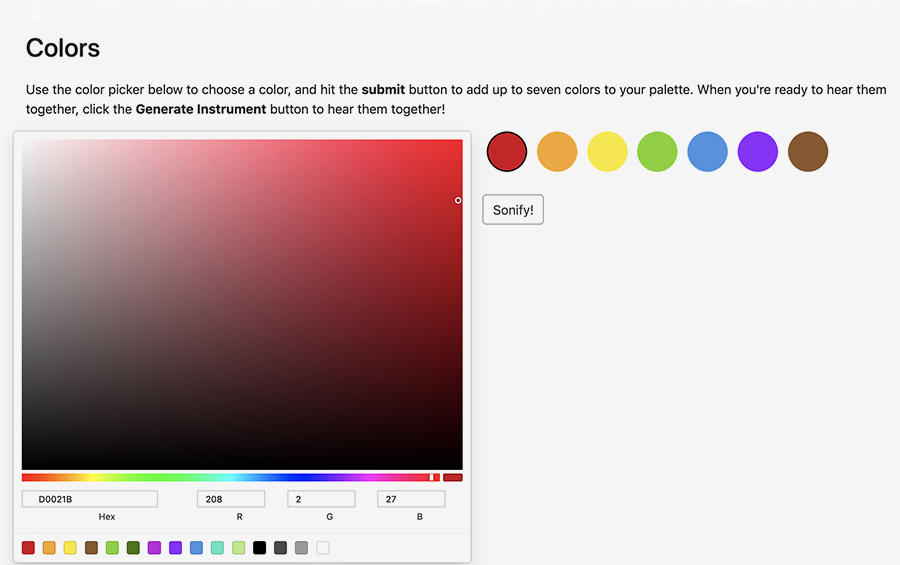Click the center of the saturation gradient area

[x=242, y=304]
